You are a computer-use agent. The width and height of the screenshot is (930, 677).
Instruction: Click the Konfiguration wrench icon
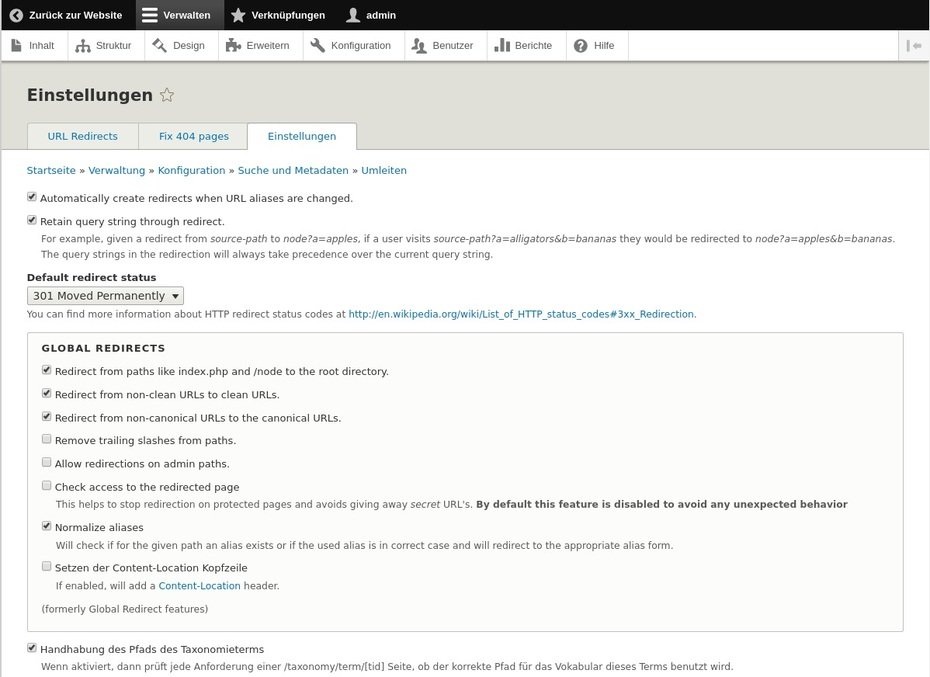[x=318, y=45]
